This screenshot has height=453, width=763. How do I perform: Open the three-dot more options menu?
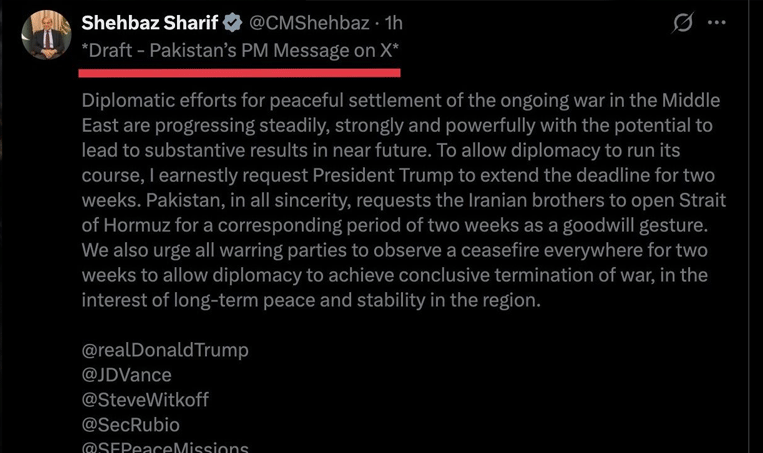[x=717, y=22]
